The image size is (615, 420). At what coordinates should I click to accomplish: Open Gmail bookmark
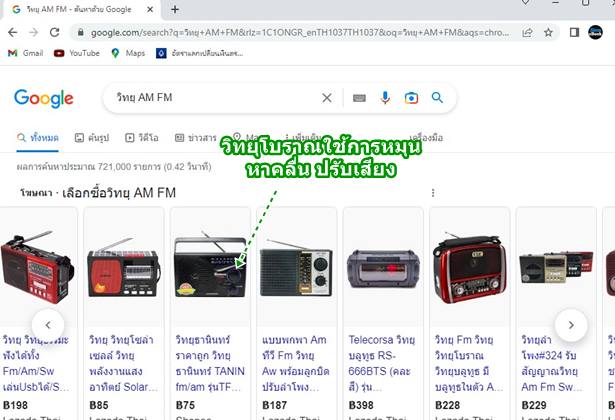click(x=25, y=53)
